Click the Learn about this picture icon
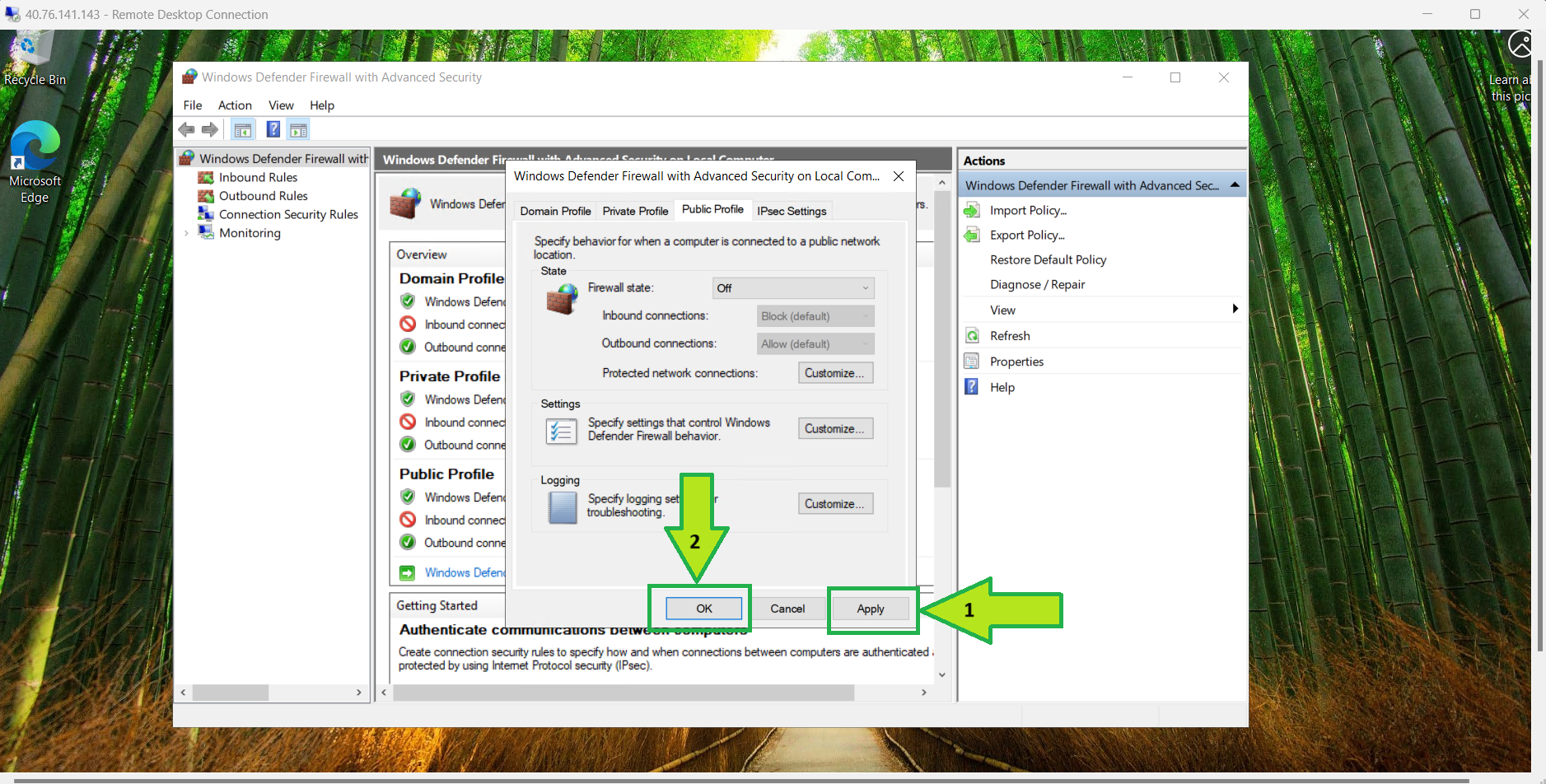Image resolution: width=1546 pixels, height=784 pixels. (x=1520, y=44)
